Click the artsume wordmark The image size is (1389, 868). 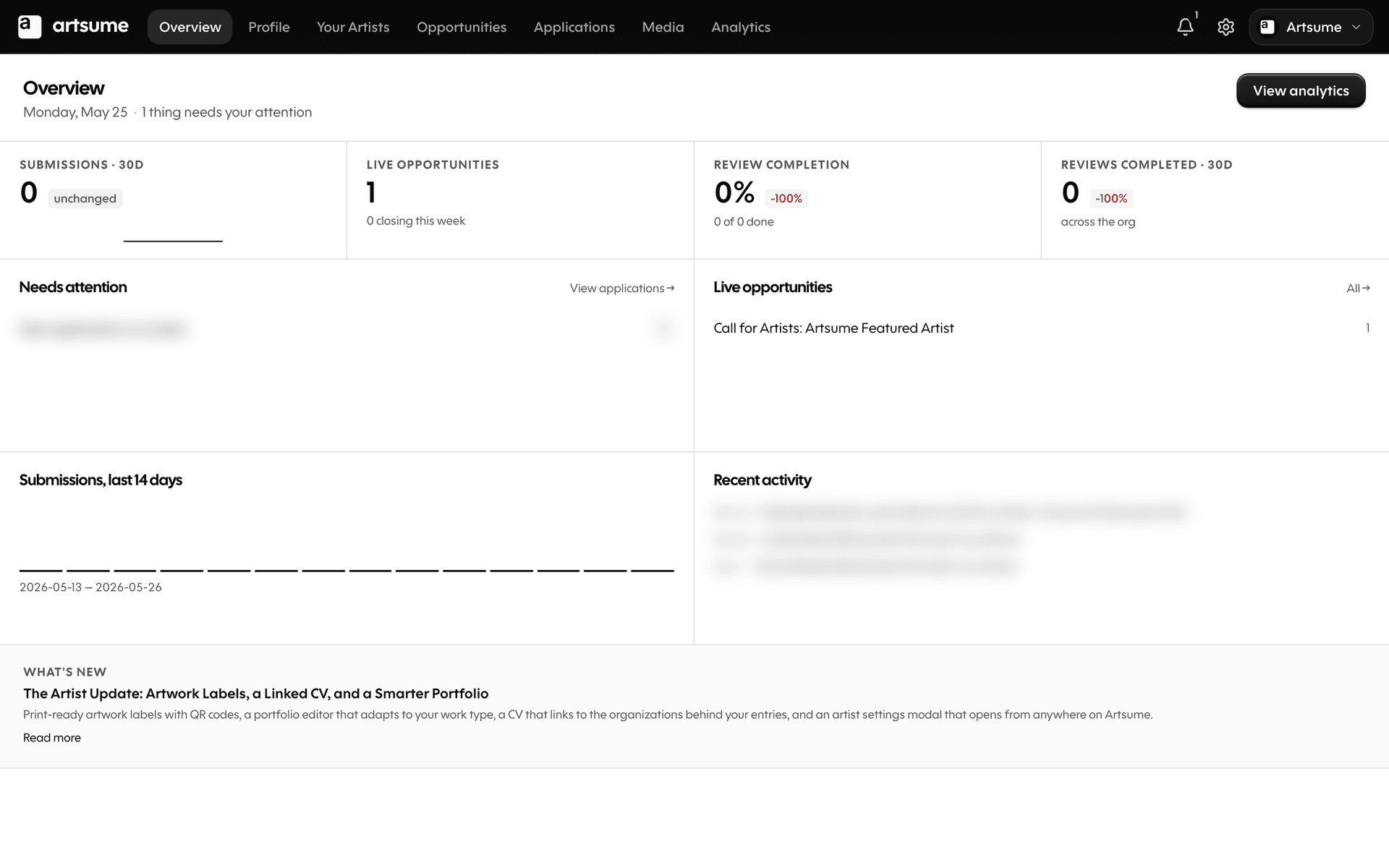click(90, 26)
